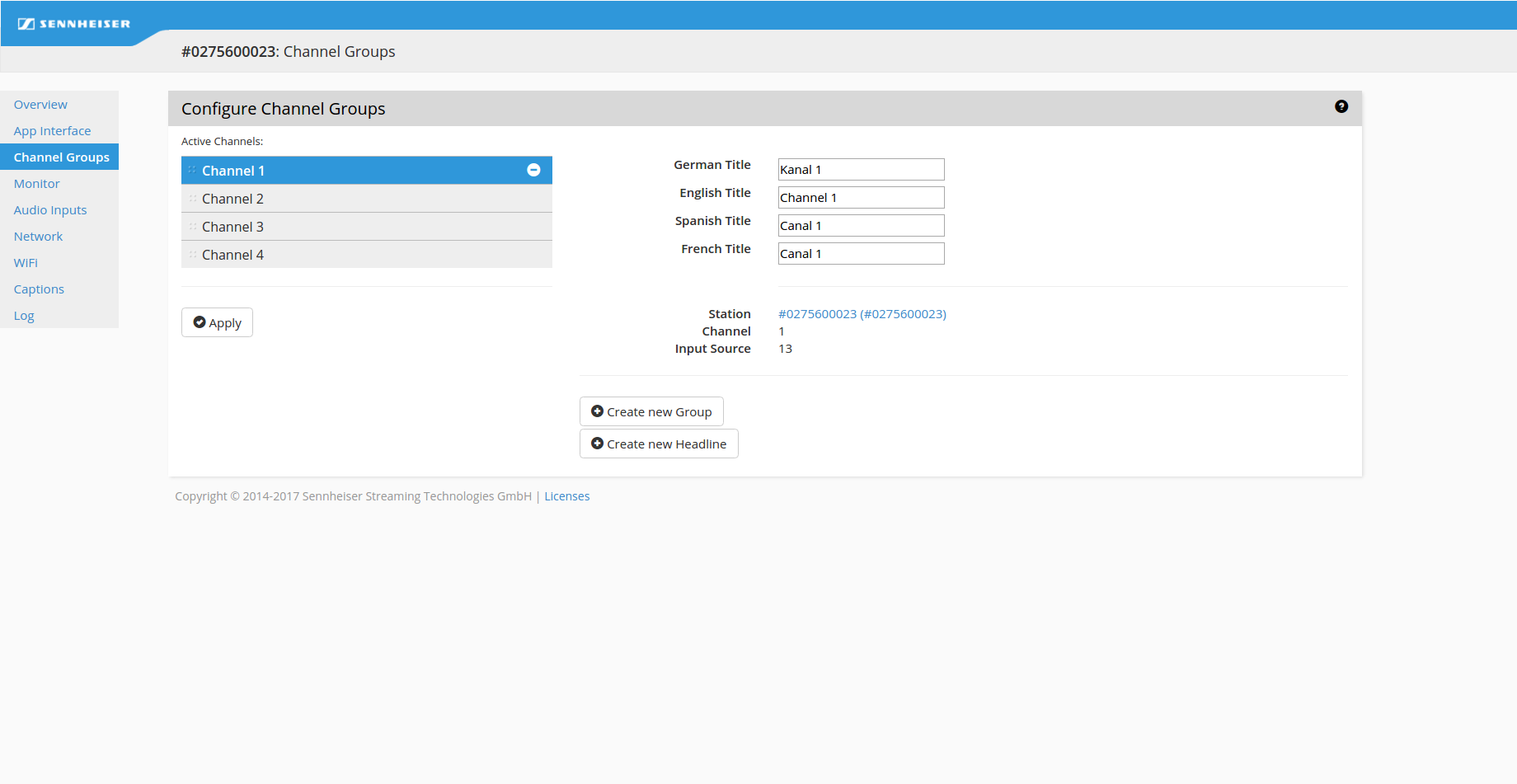Viewport: 1517px width, 784px height.
Task: Click the Channel 3 drag handle
Action: (x=192, y=227)
